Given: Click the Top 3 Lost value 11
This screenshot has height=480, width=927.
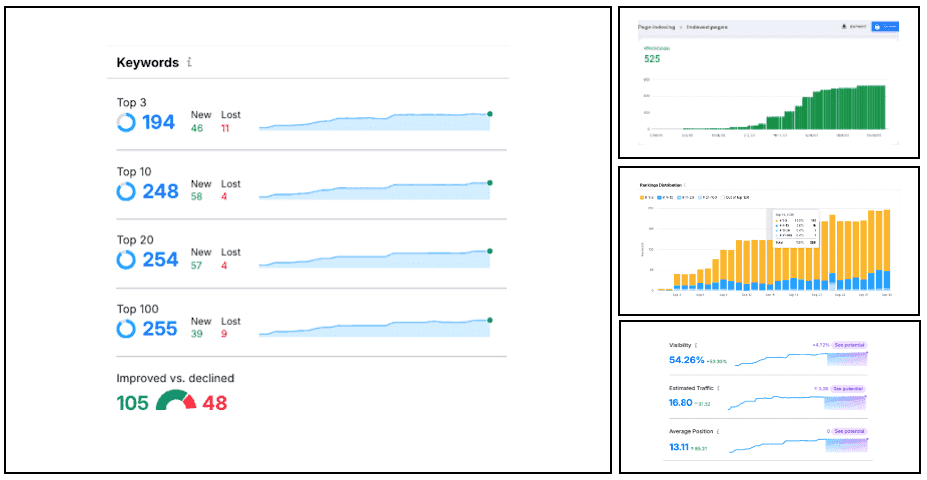Looking at the screenshot, I should click(x=225, y=128).
